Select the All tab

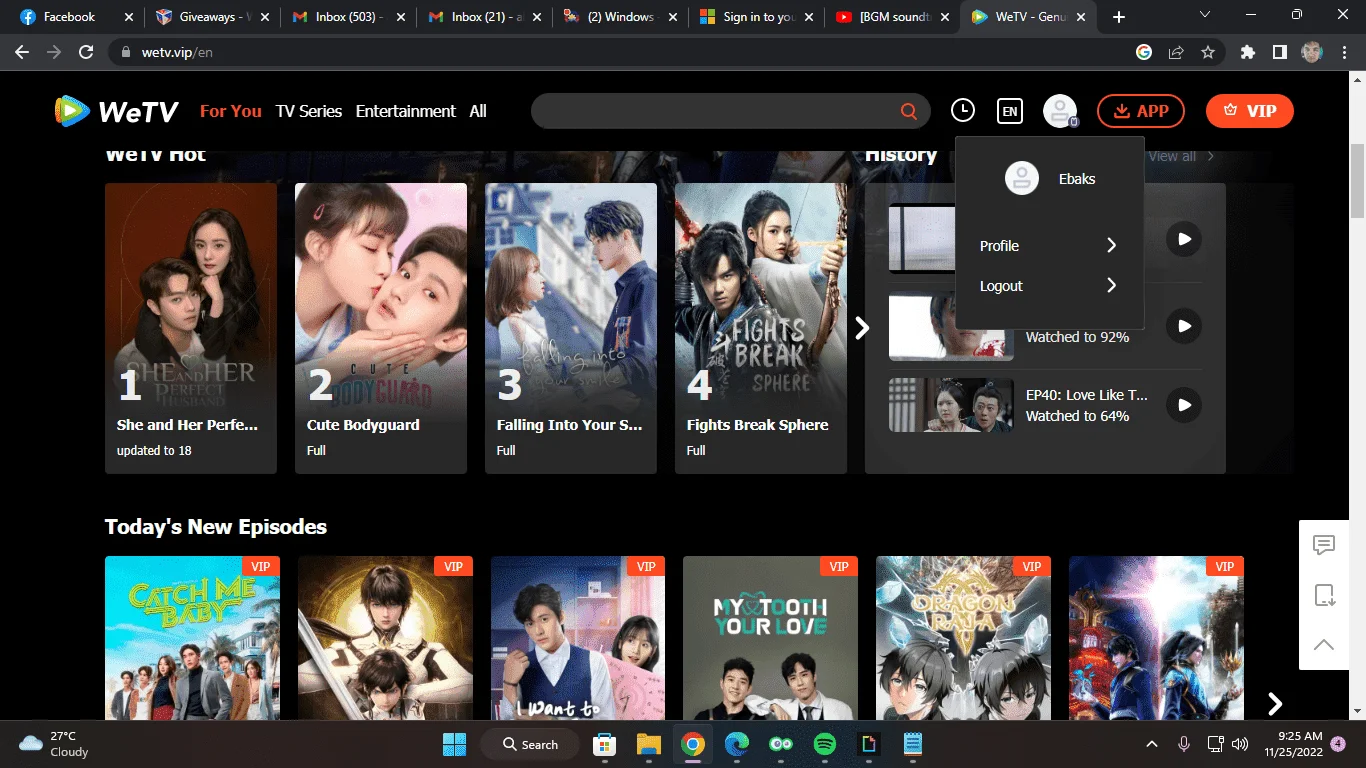pos(478,111)
